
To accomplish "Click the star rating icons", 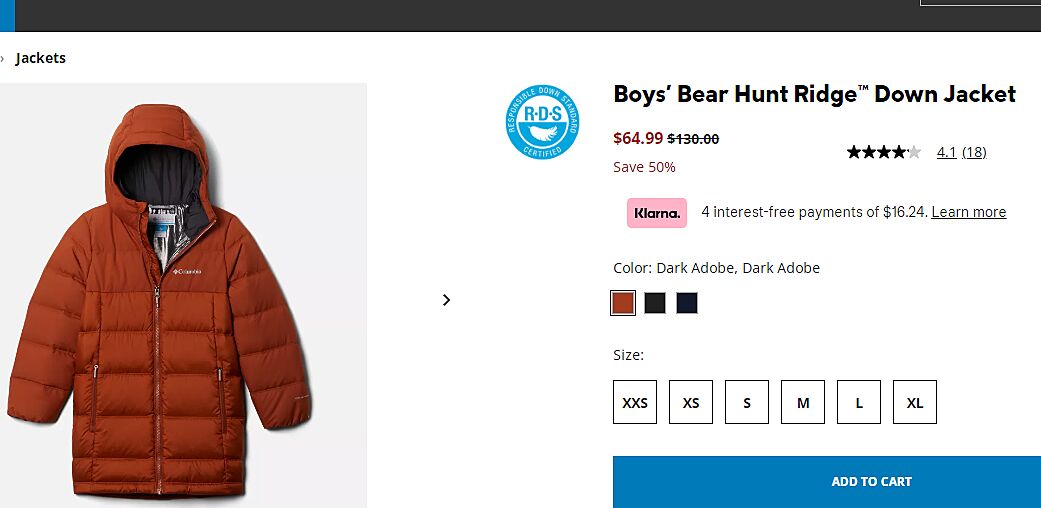I will click(x=883, y=152).
